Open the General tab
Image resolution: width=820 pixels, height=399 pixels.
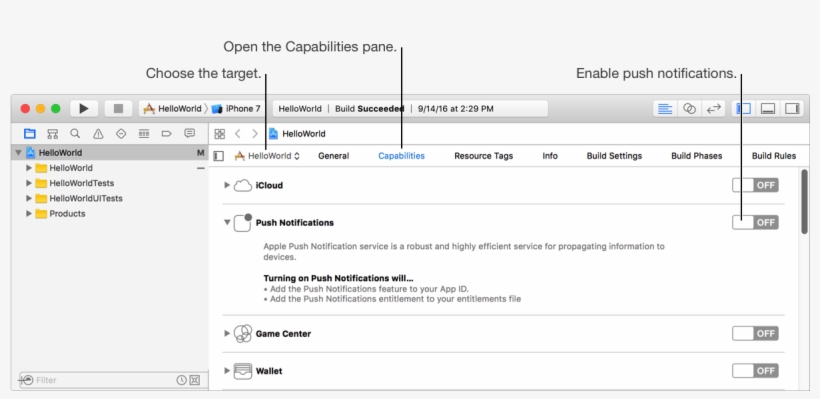pyautogui.click(x=334, y=156)
